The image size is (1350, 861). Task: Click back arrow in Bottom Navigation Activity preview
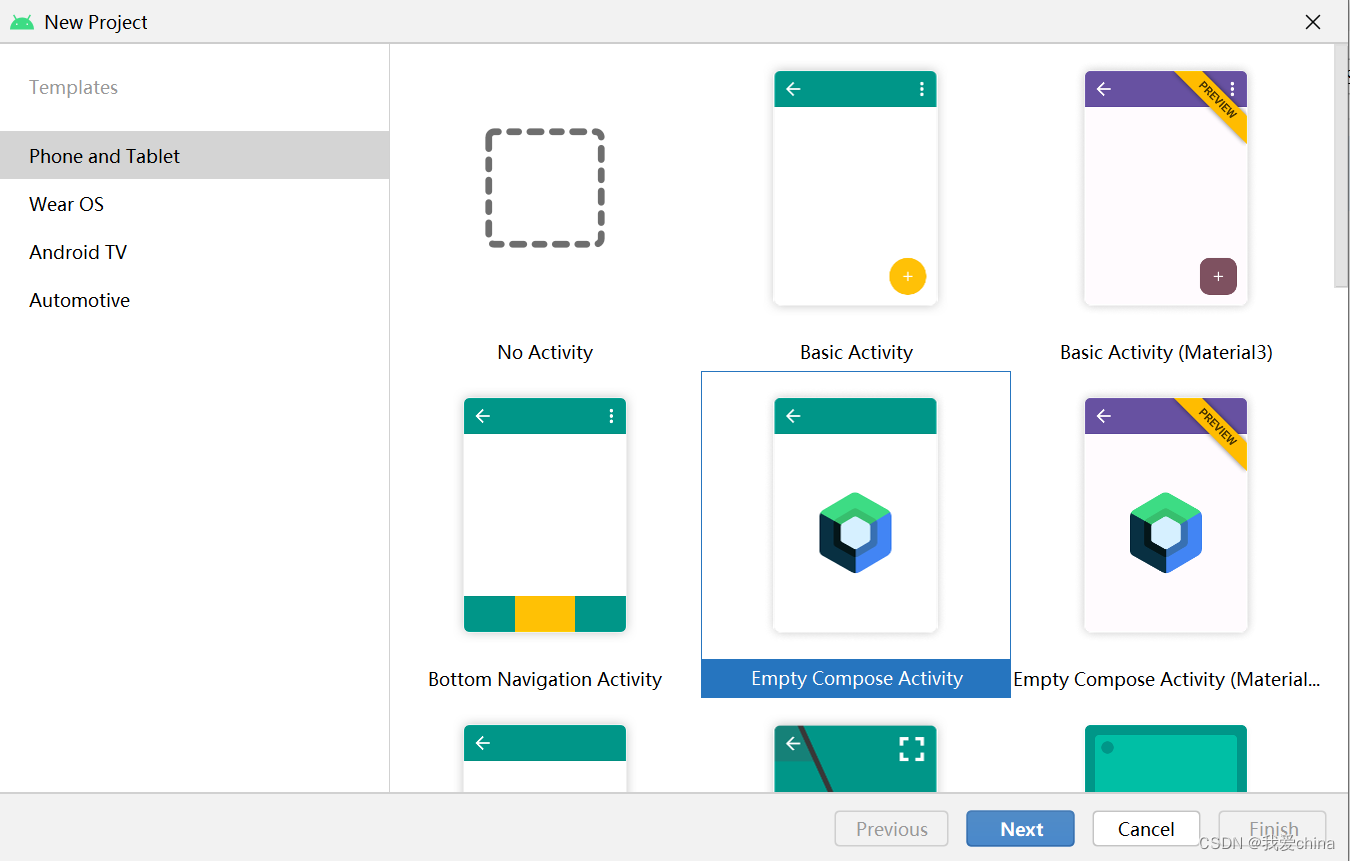483,416
